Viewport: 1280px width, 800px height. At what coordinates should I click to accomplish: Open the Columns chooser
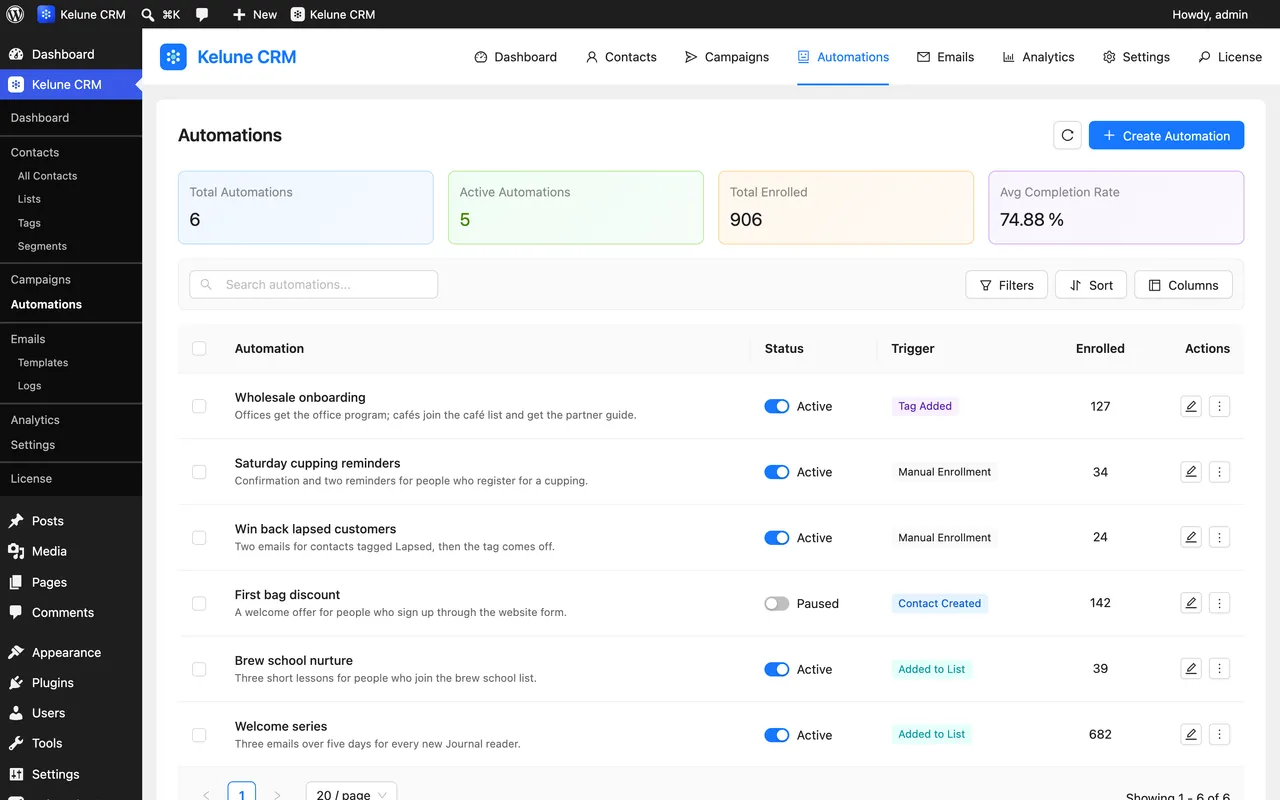(x=1183, y=285)
